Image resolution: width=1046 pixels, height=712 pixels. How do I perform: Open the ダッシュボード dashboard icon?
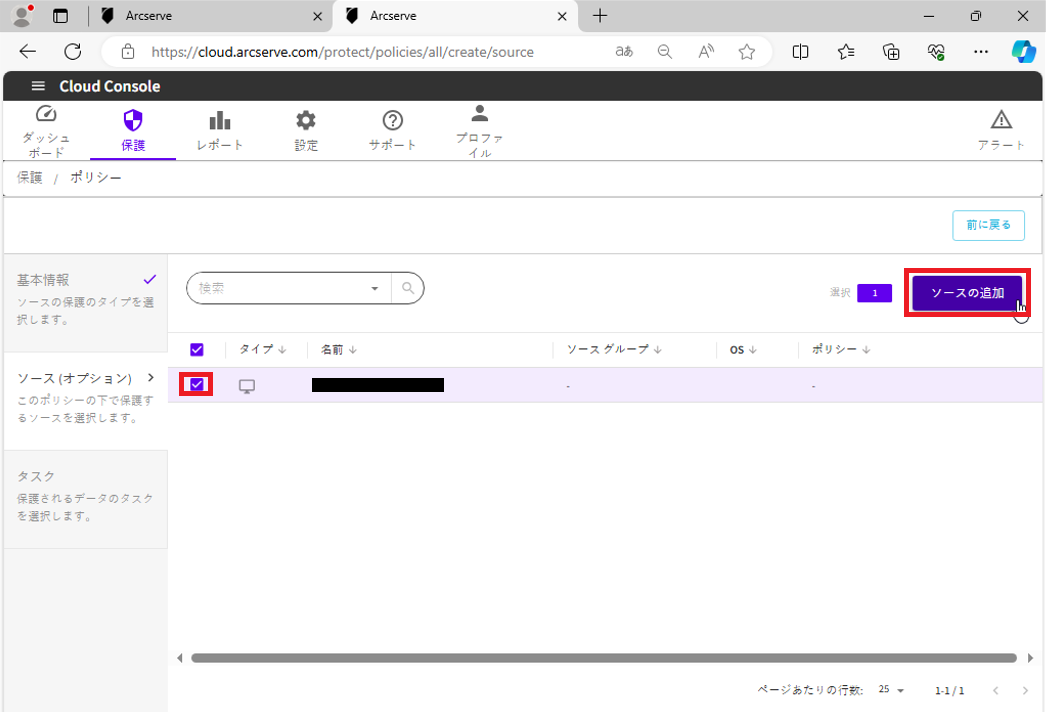[46, 116]
